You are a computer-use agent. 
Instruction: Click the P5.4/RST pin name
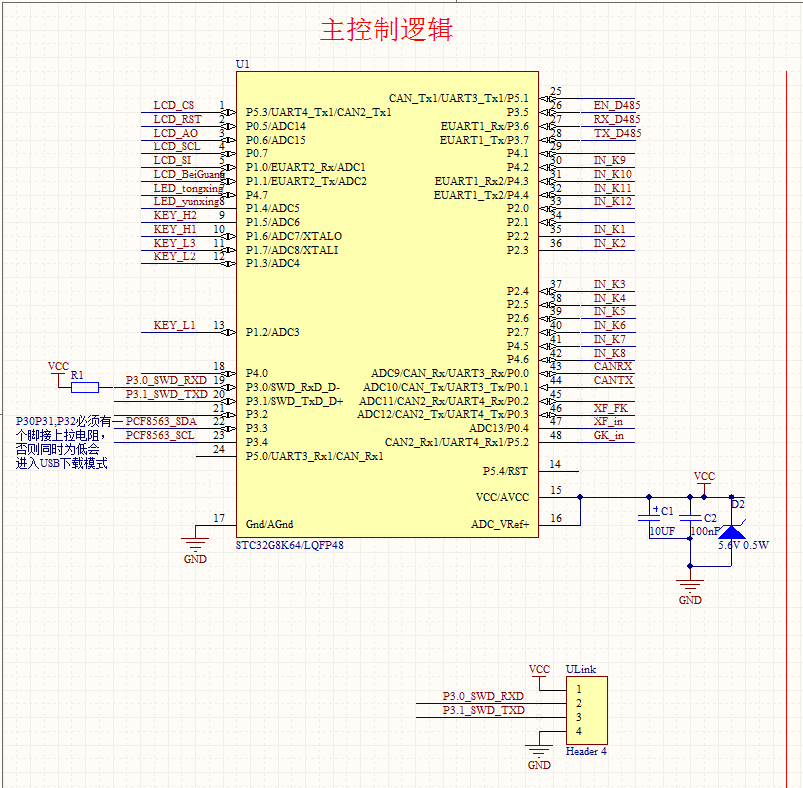tap(505, 471)
